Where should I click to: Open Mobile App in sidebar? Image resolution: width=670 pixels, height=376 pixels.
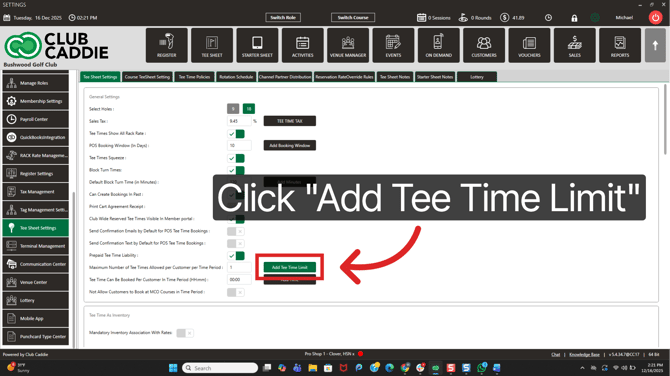click(x=35, y=318)
